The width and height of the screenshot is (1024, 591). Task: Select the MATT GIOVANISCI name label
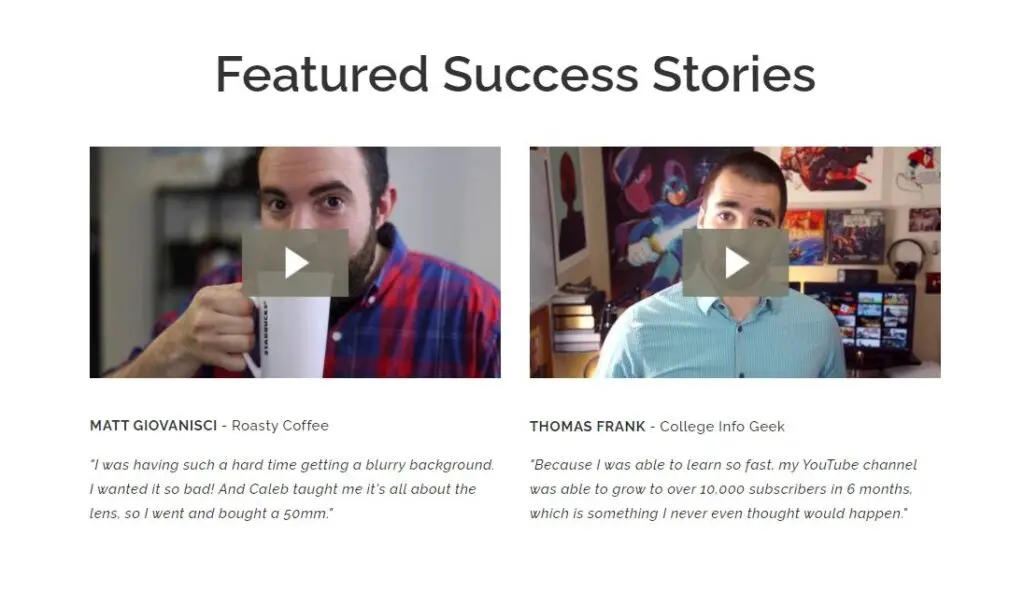tap(155, 426)
